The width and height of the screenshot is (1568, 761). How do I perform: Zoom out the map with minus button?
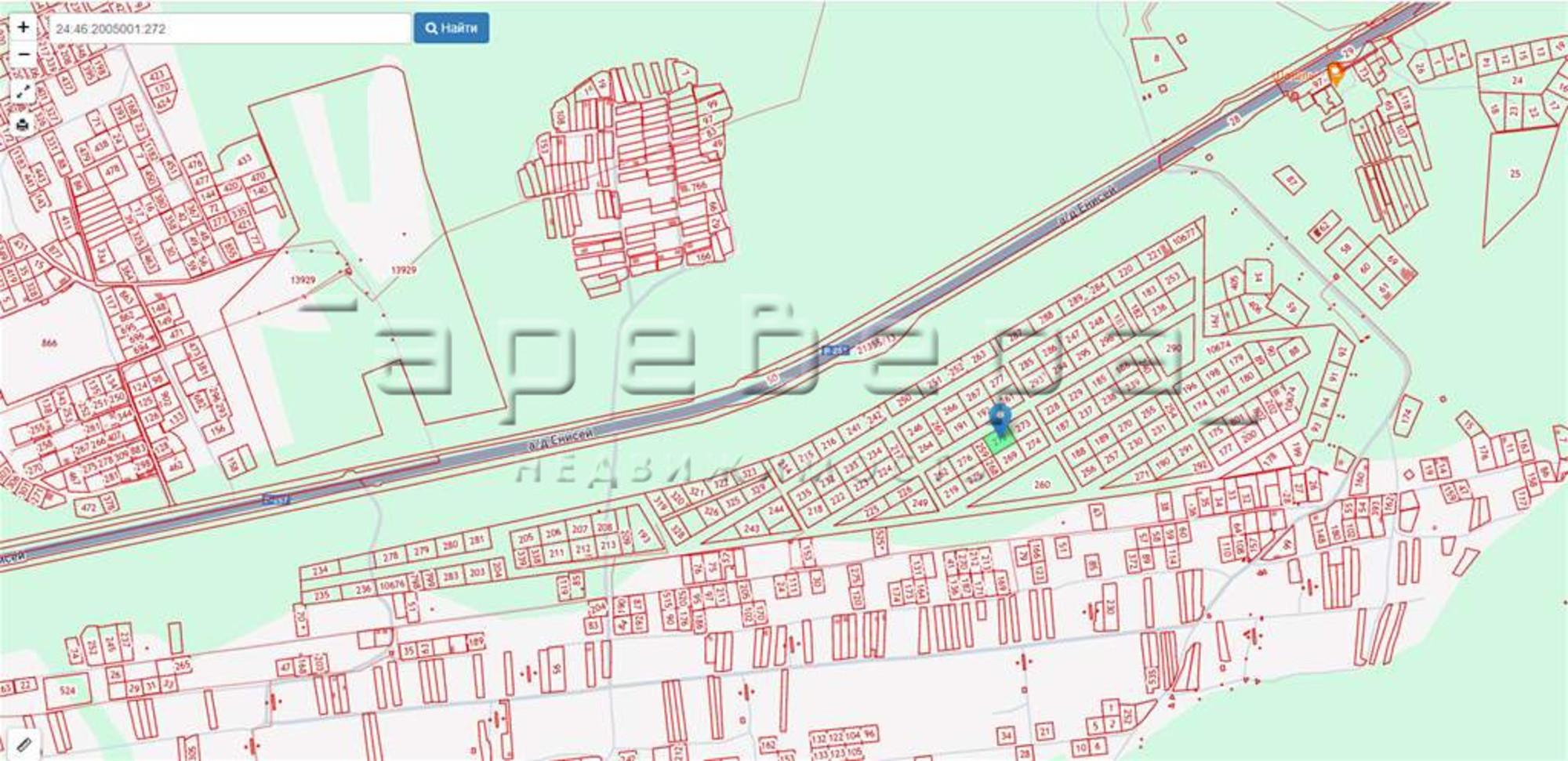(23, 54)
